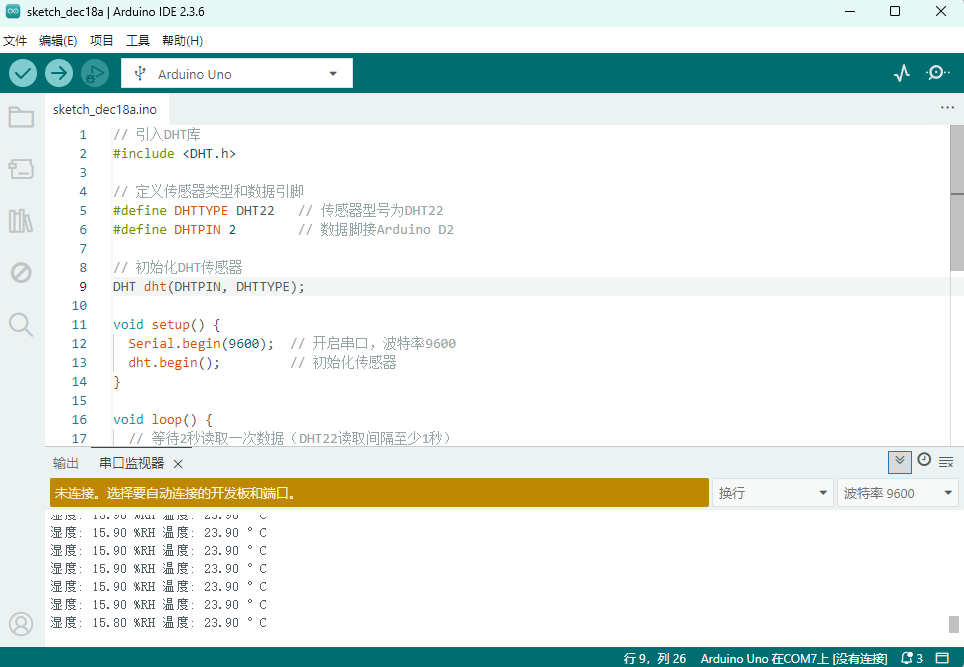
Task: Click Arduino Uno 在COM7上 status bar entry
Action: pos(794,658)
